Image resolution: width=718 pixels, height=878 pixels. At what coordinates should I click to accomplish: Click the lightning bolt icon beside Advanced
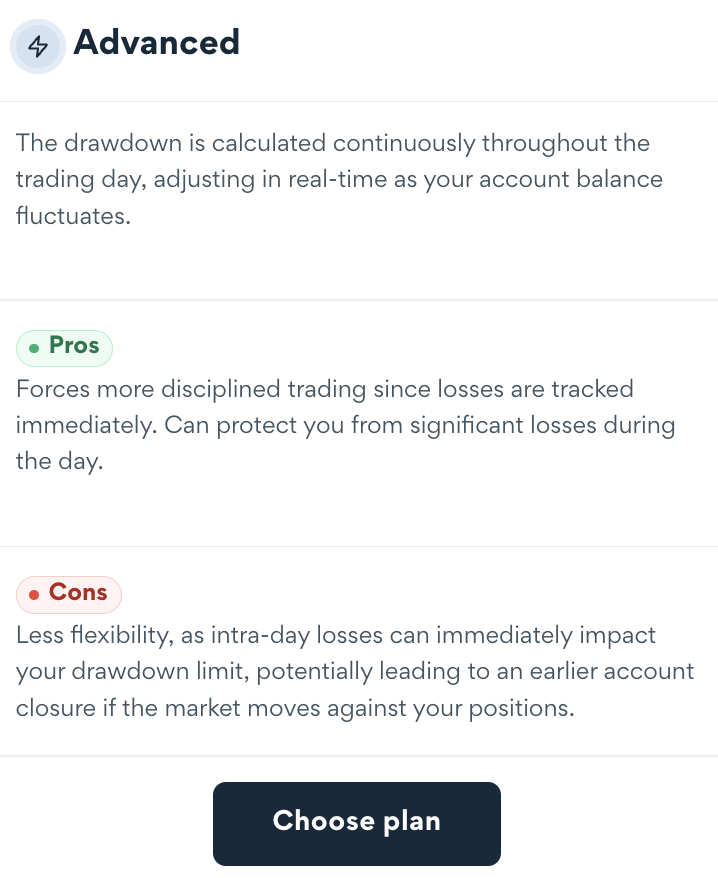(38, 46)
